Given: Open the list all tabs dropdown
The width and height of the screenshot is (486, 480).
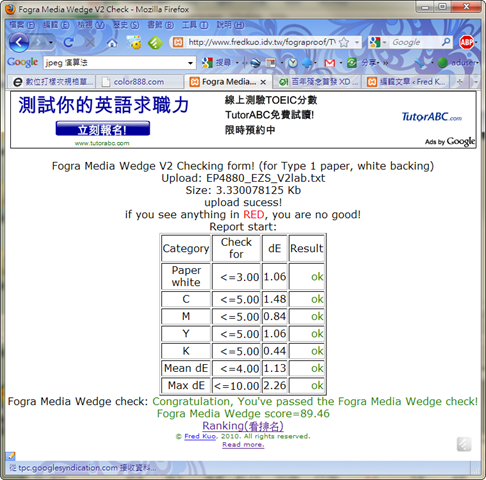Looking at the screenshot, I should coord(476,82).
